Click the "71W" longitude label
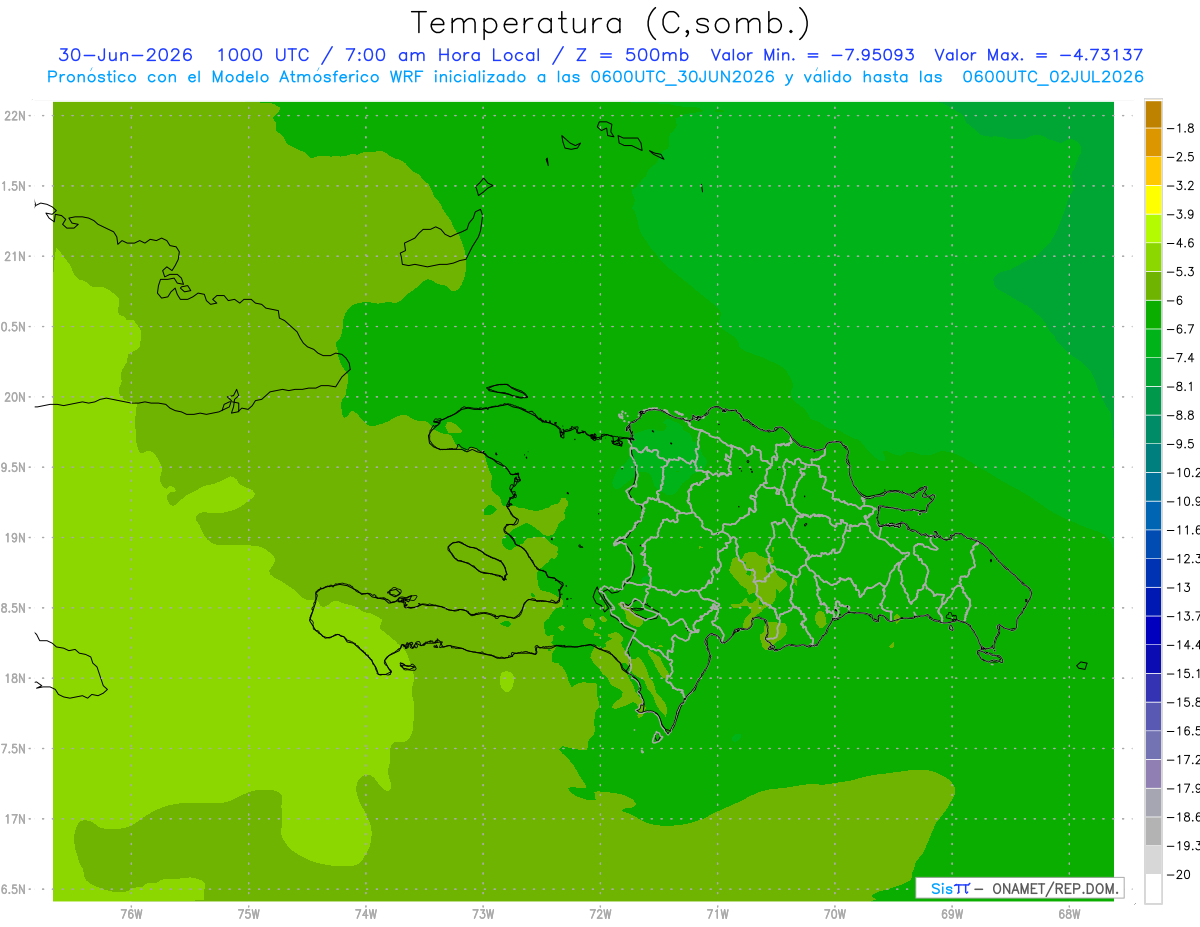Screen dimensions: 1200x927 [717, 913]
